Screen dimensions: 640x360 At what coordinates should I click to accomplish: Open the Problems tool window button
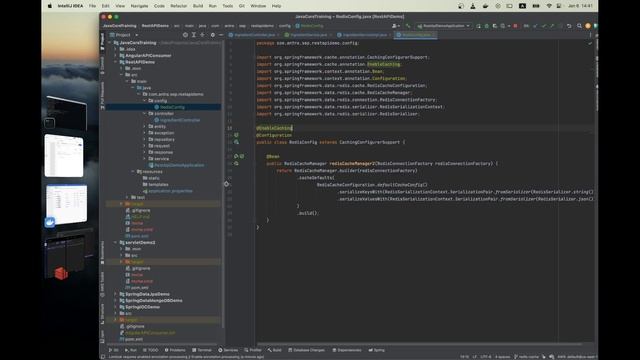[x=175, y=350]
